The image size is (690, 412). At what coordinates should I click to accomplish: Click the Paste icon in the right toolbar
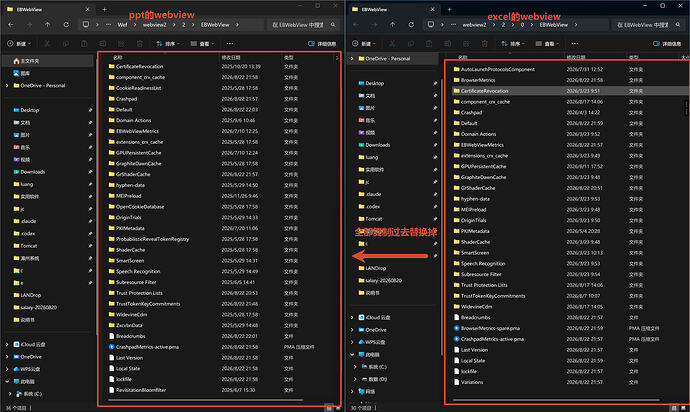pyautogui.click(x=429, y=44)
